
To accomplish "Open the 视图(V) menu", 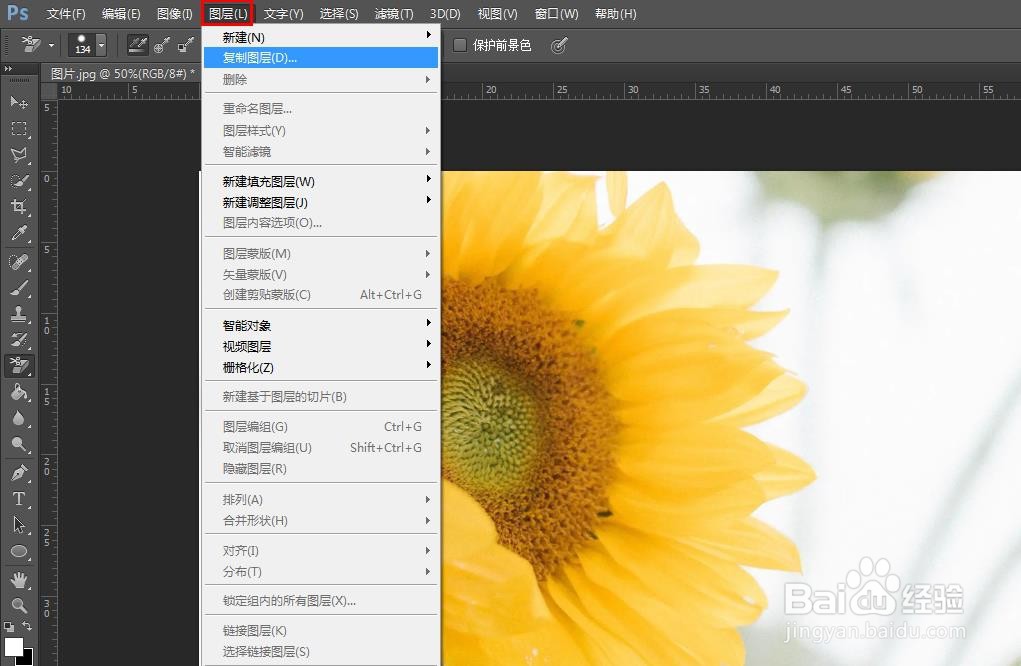I will pos(497,14).
